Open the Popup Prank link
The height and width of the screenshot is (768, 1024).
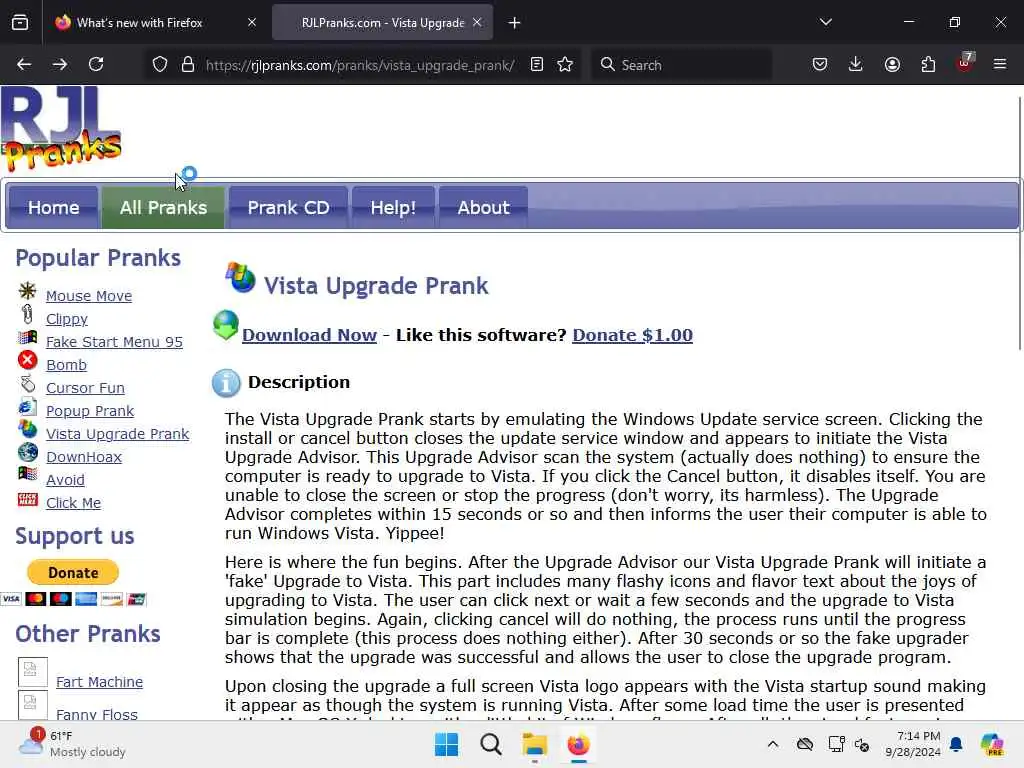click(x=90, y=410)
